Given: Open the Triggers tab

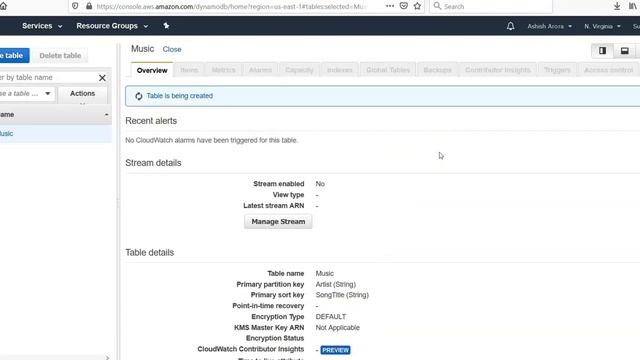Looking at the screenshot, I should coord(557,70).
